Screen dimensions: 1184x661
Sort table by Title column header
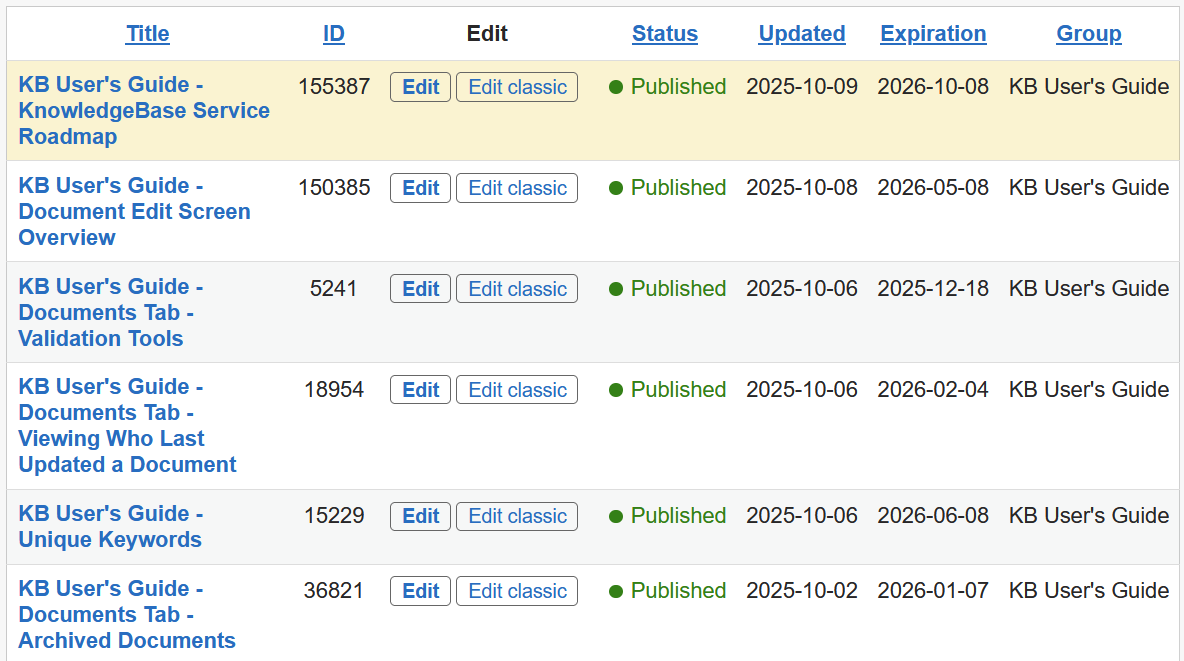tap(147, 34)
